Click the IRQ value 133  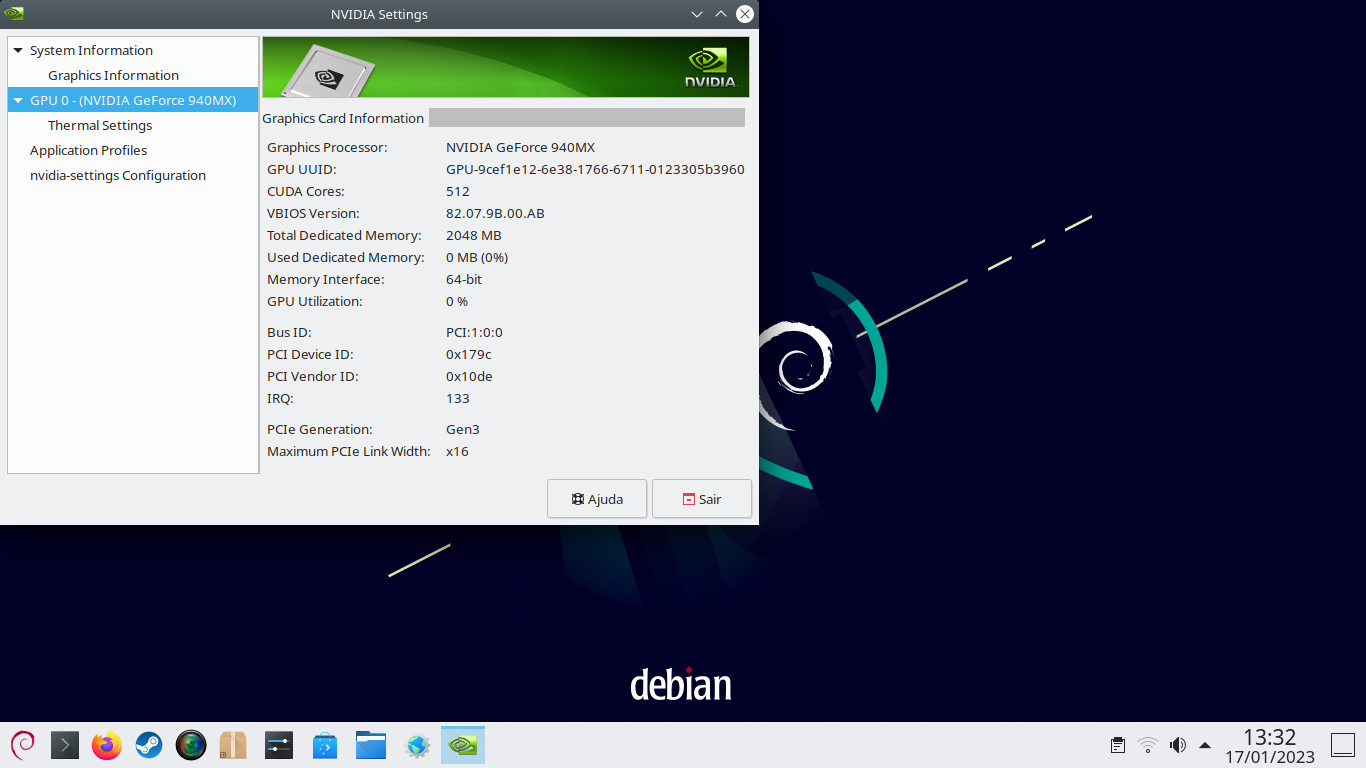[x=458, y=398]
